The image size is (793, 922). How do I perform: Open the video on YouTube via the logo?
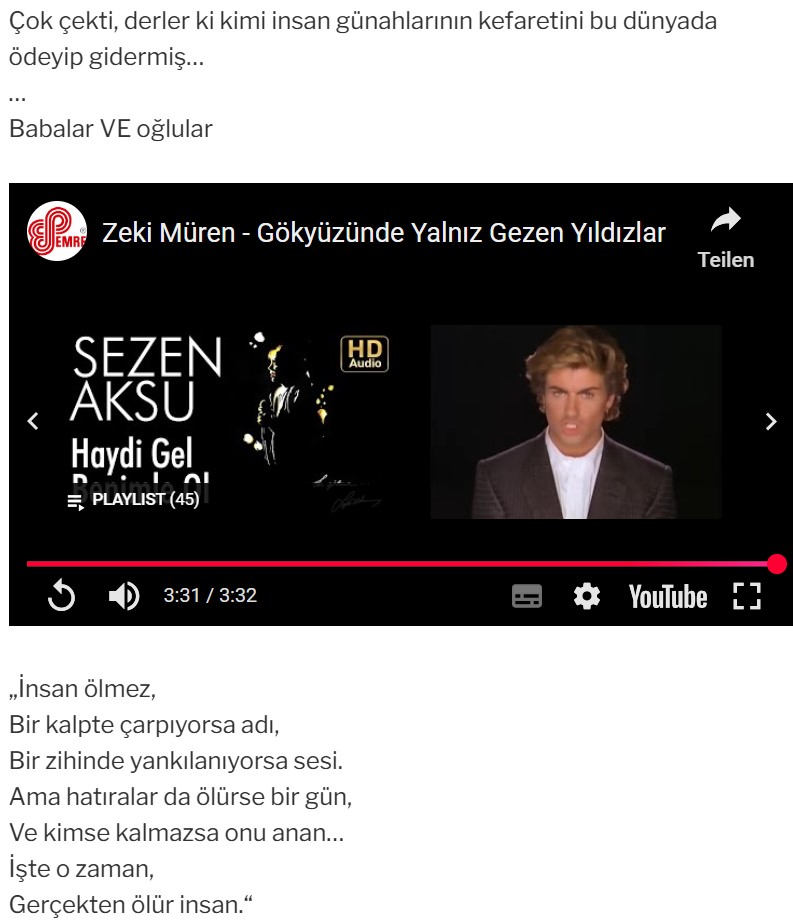pyautogui.click(x=668, y=596)
